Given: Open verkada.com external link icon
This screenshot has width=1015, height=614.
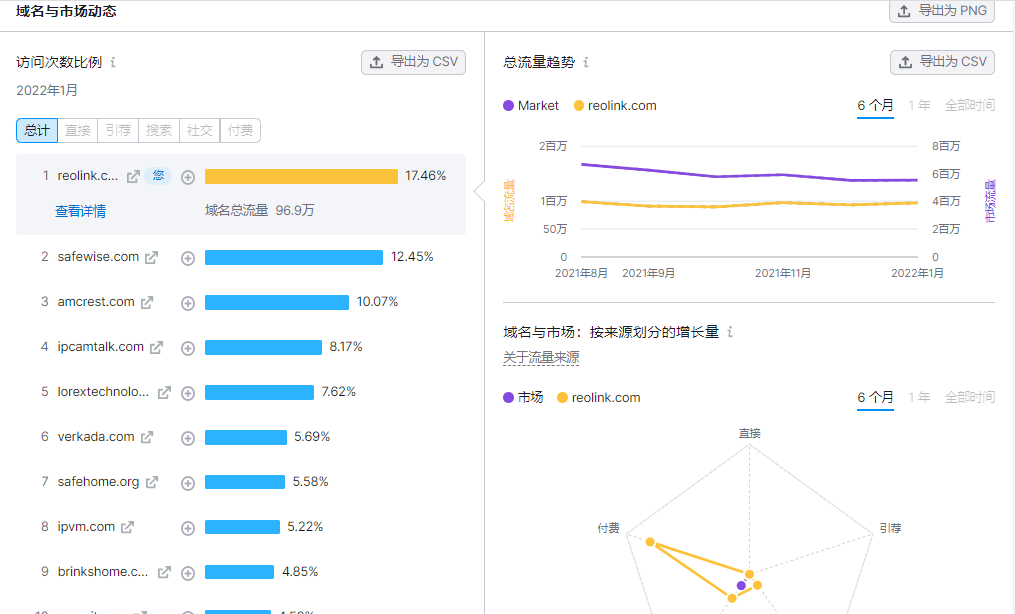Looking at the screenshot, I should (147, 437).
